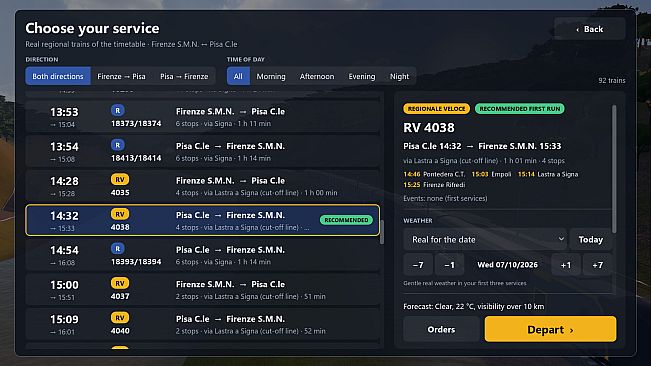Filter trains by Night
The image size is (651, 366).
click(x=399, y=76)
